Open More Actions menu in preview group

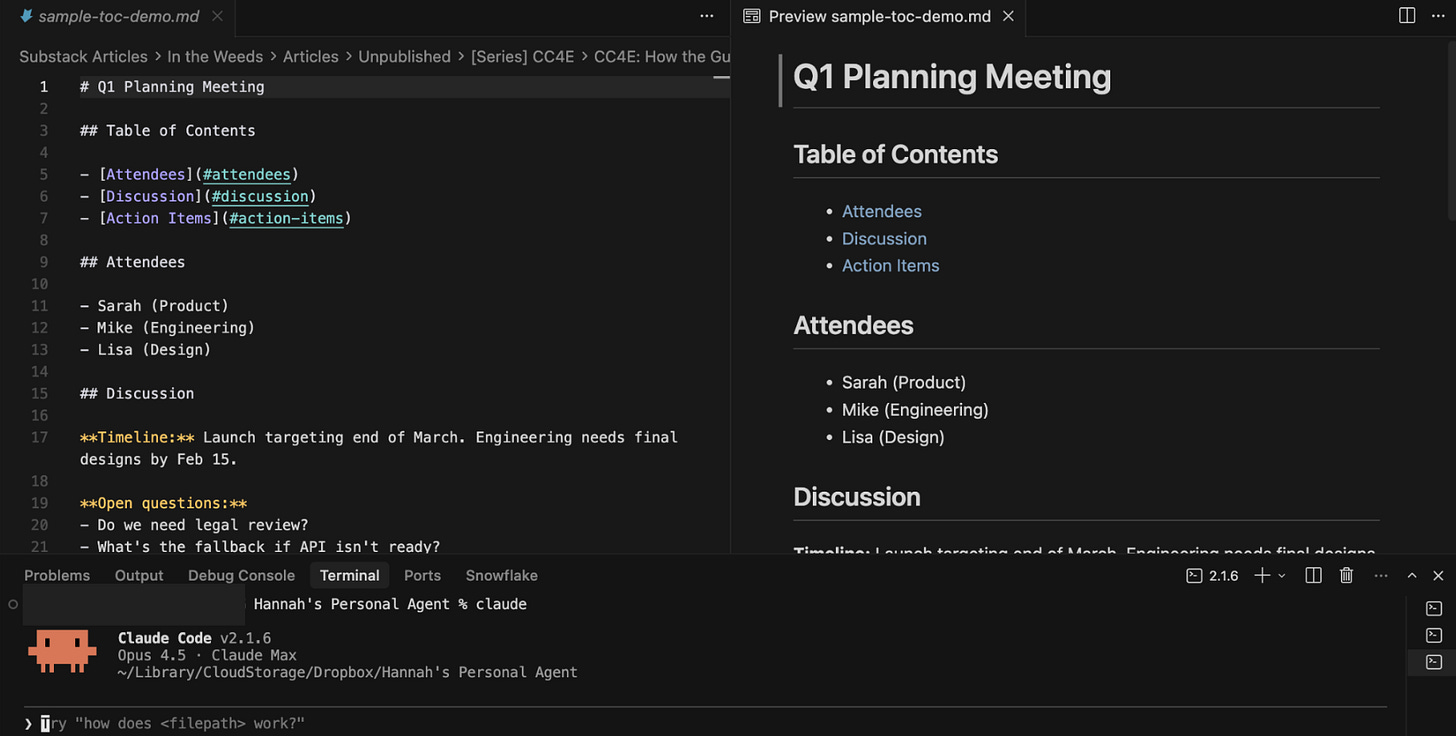click(x=1438, y=16)
